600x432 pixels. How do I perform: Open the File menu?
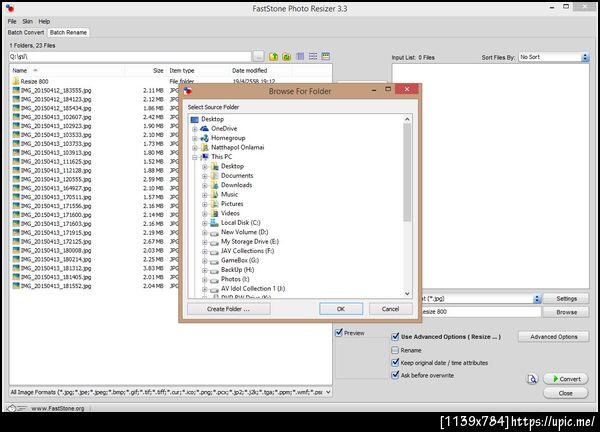pos(12,21)
